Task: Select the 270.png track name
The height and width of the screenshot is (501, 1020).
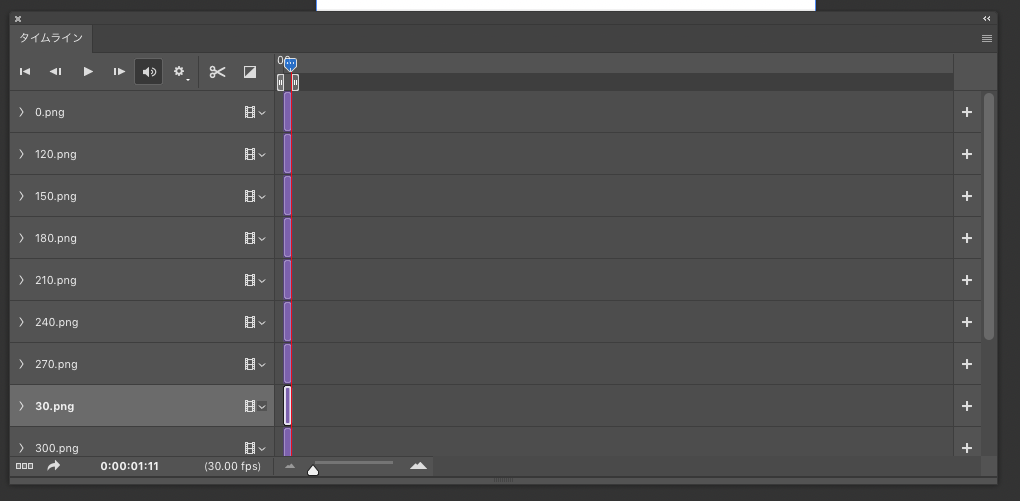Action: pos(56,364)
